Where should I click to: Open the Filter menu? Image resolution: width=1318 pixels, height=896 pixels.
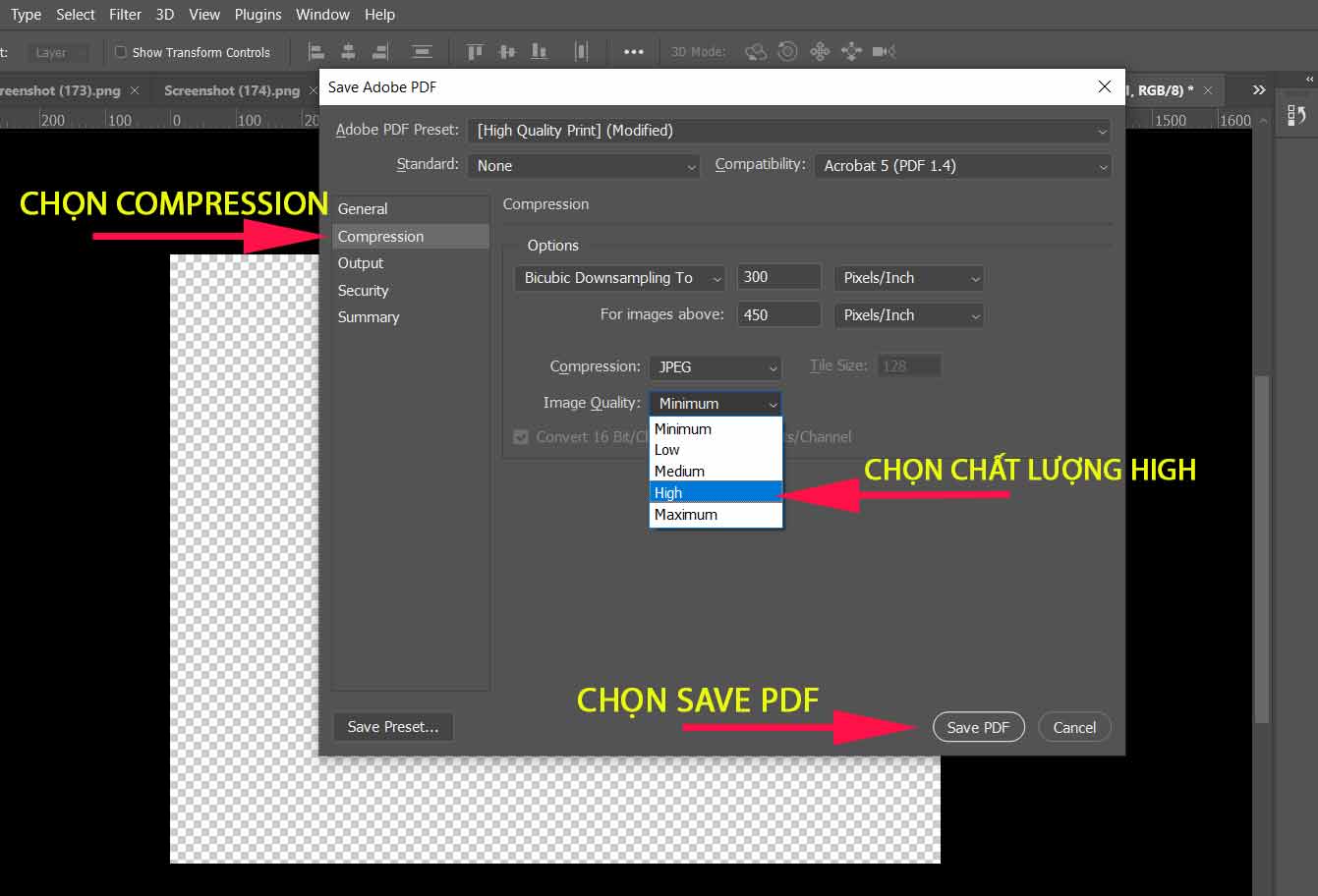[x=125, y=14]
